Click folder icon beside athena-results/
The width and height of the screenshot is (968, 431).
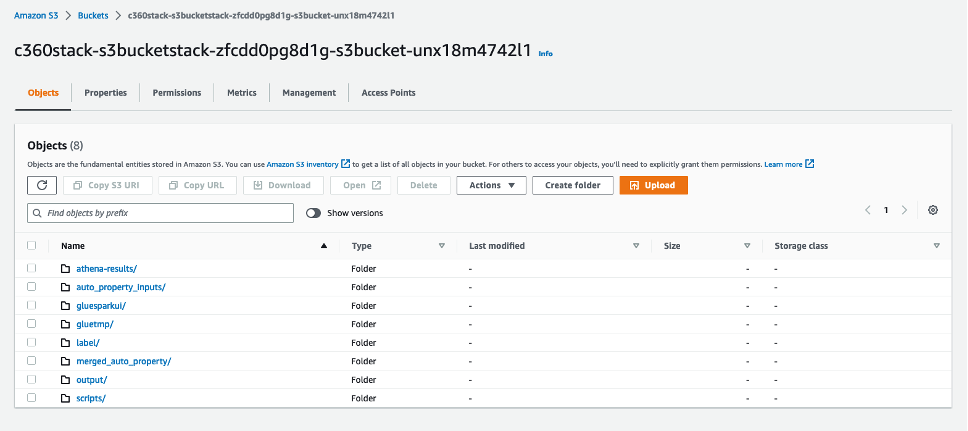(65, 269)
